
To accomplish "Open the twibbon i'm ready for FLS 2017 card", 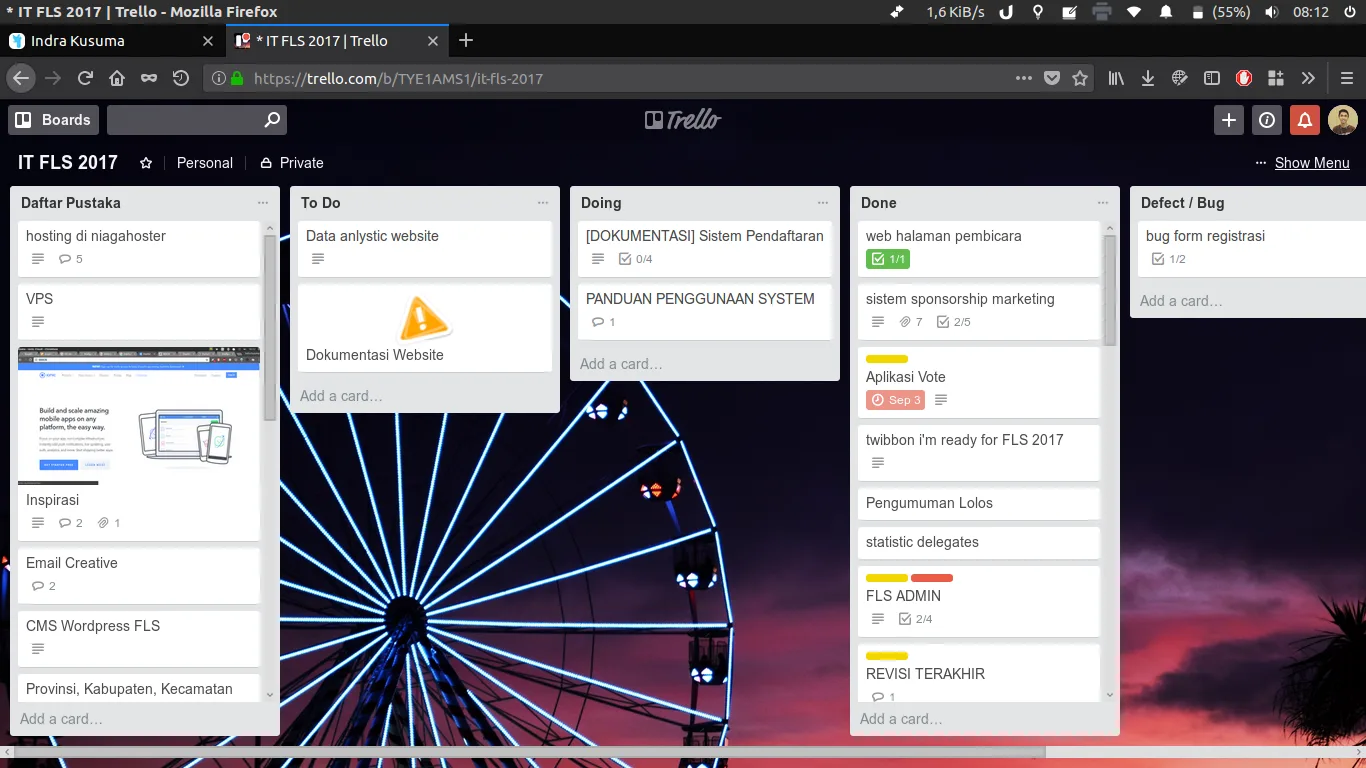I will (979, 452).
